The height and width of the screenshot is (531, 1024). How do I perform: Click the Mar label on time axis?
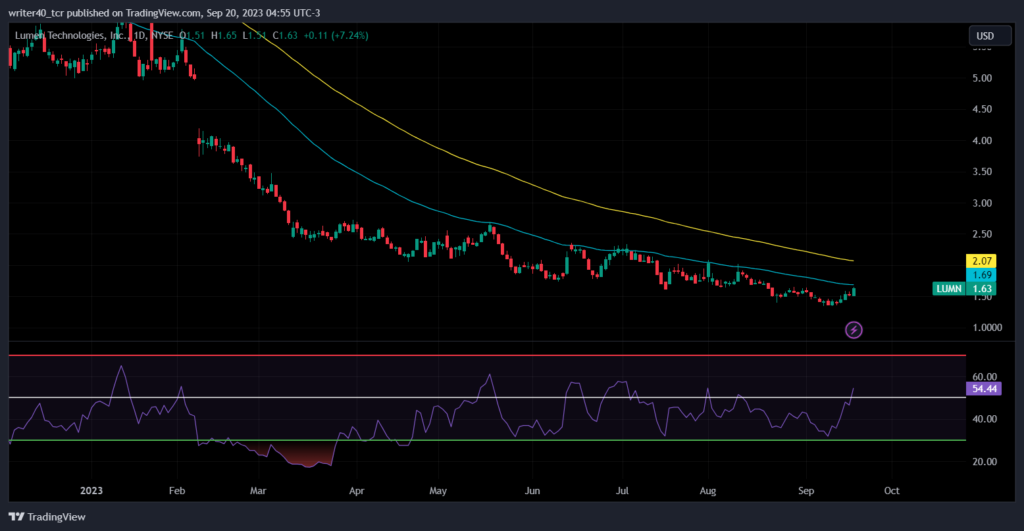pos(258,491)
